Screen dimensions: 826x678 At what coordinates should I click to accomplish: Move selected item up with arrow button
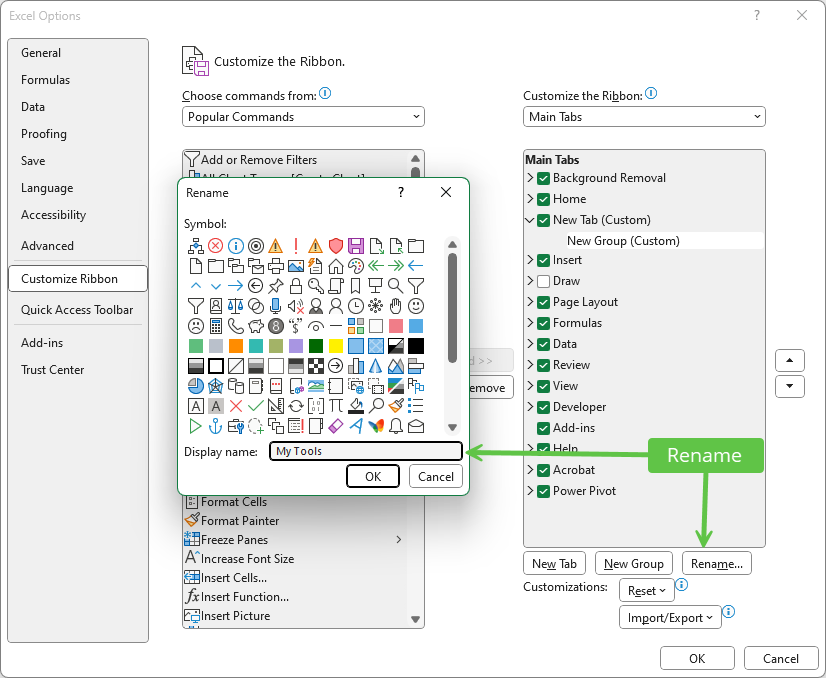(790, 361)
